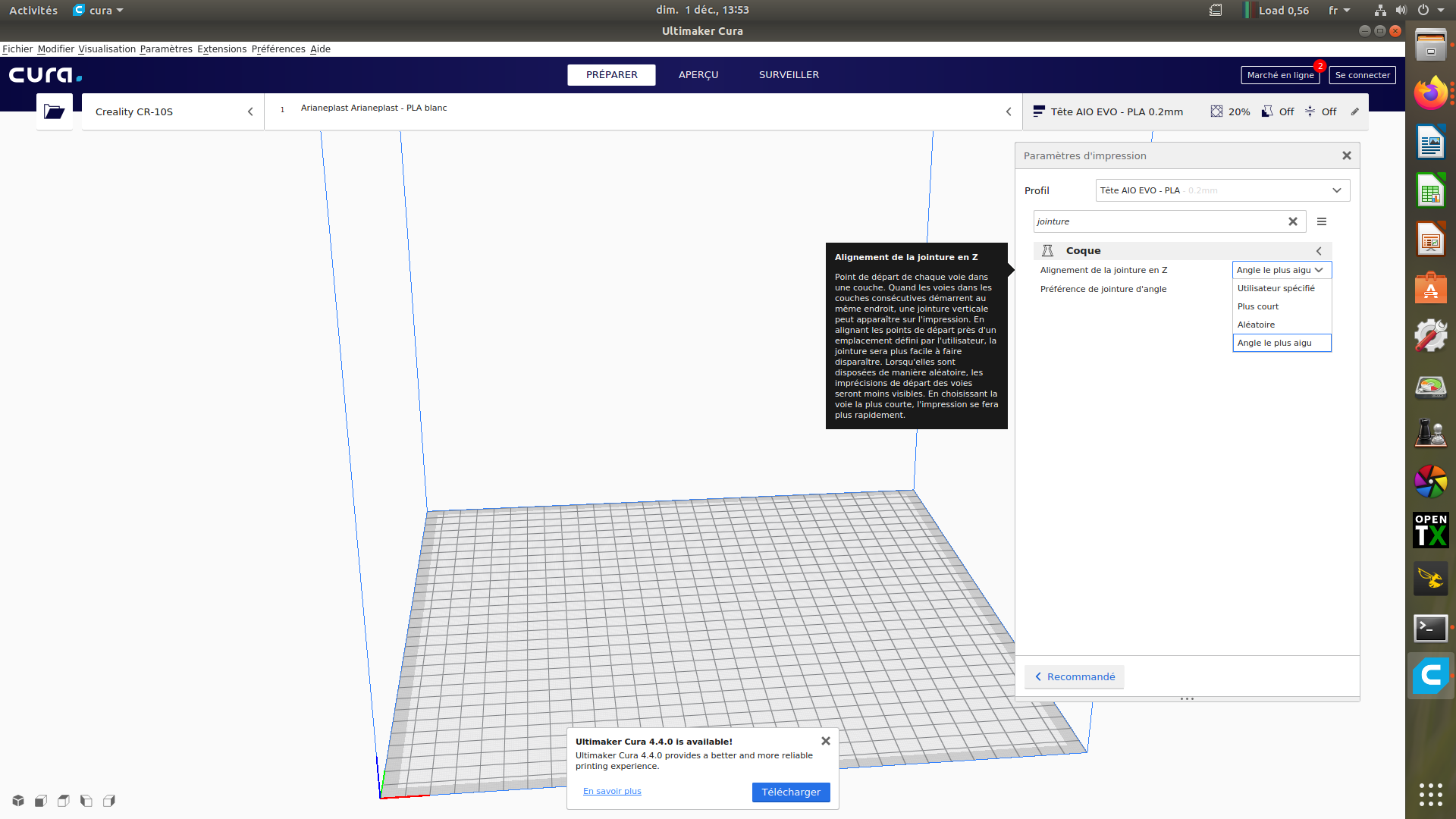Click the pencil edit icon in print settings
Screen dimensions: 1456x819
(1355, 111)
